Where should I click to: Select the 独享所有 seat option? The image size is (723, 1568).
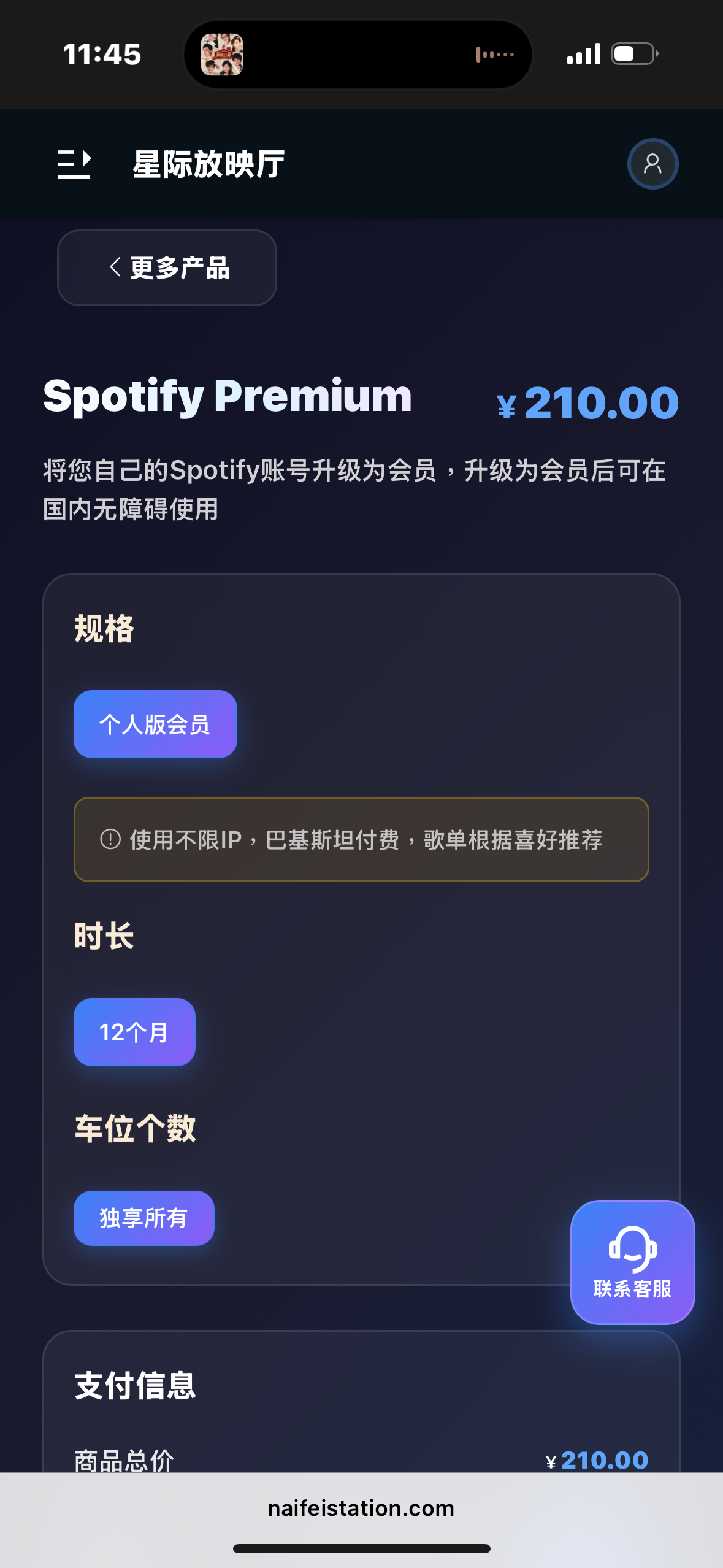[144, 1218]
